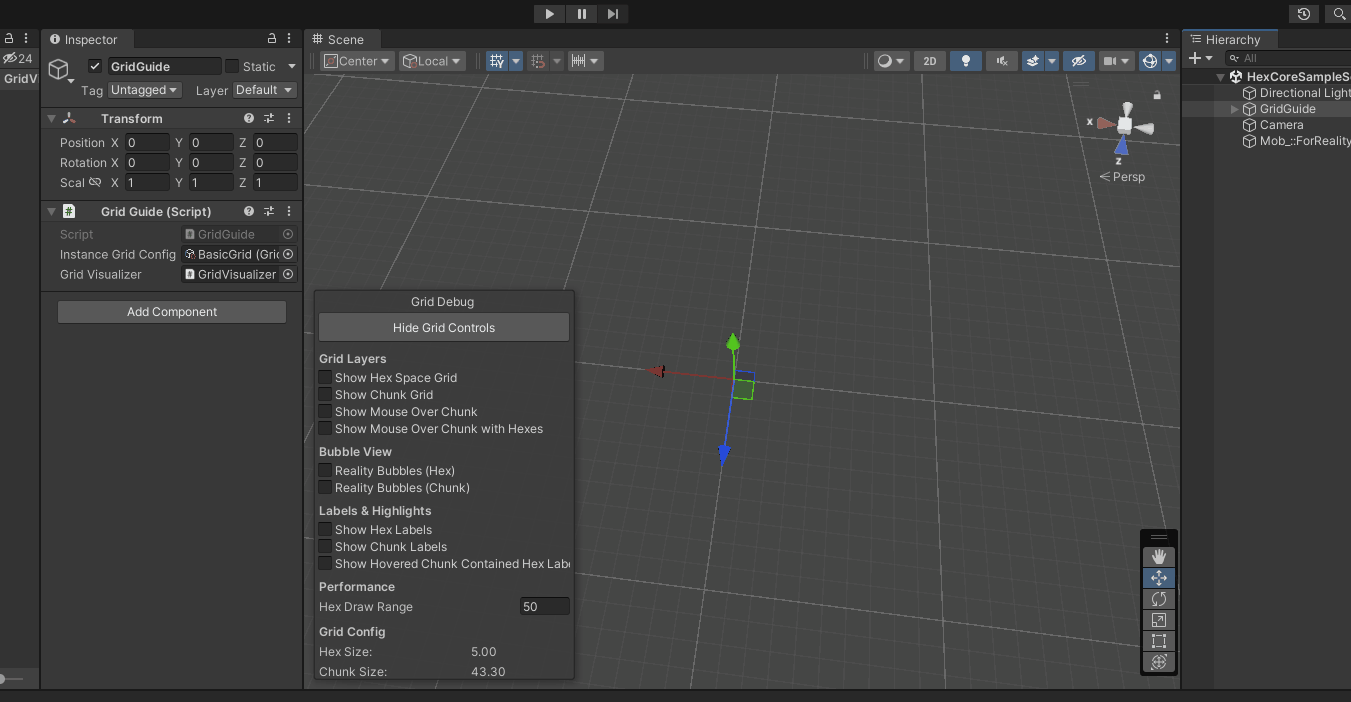Click the Step frame button
The image size is (1351, 702).
pyautogui.click(x=613, y=14)
